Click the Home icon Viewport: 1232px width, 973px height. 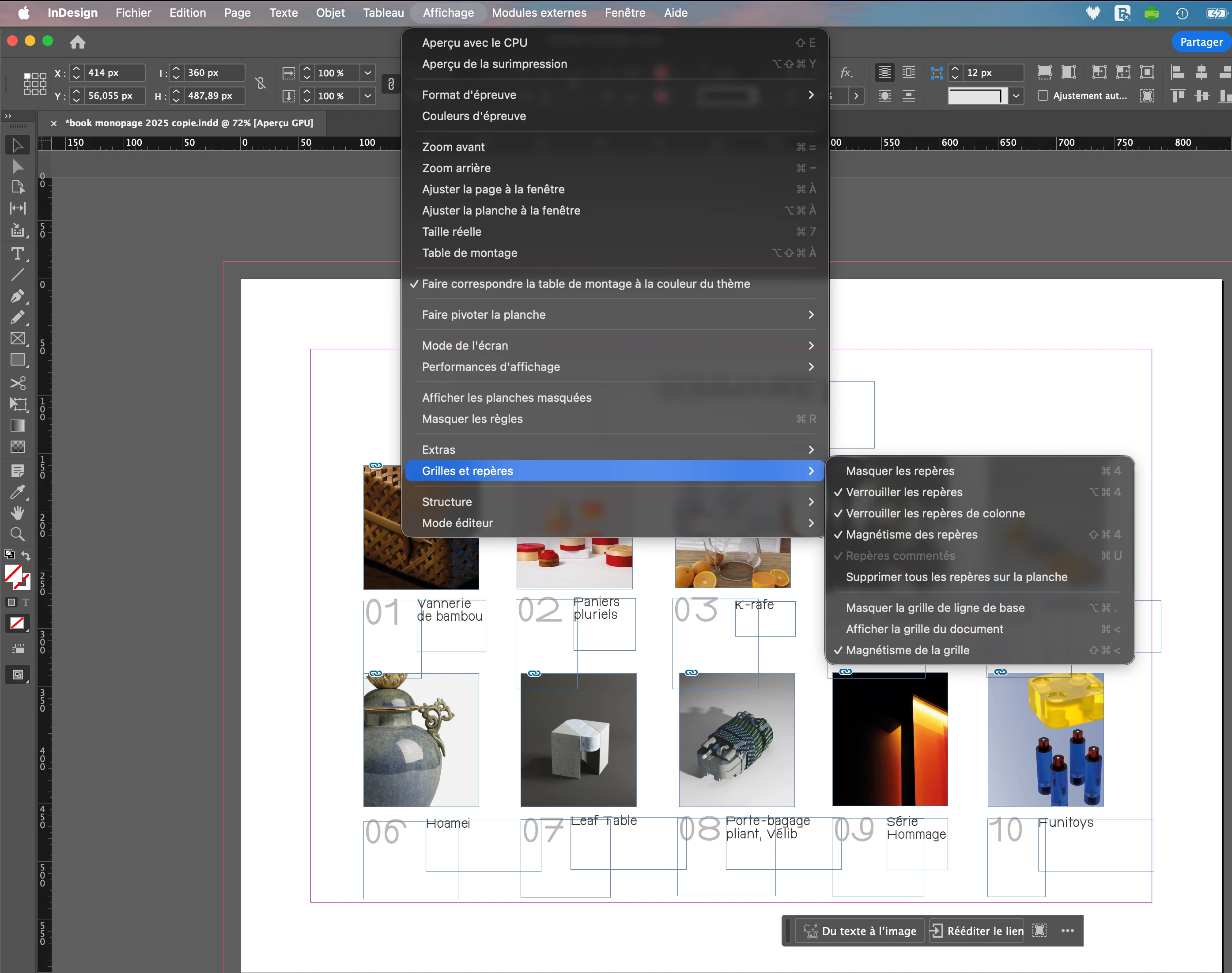coord(78,42)
